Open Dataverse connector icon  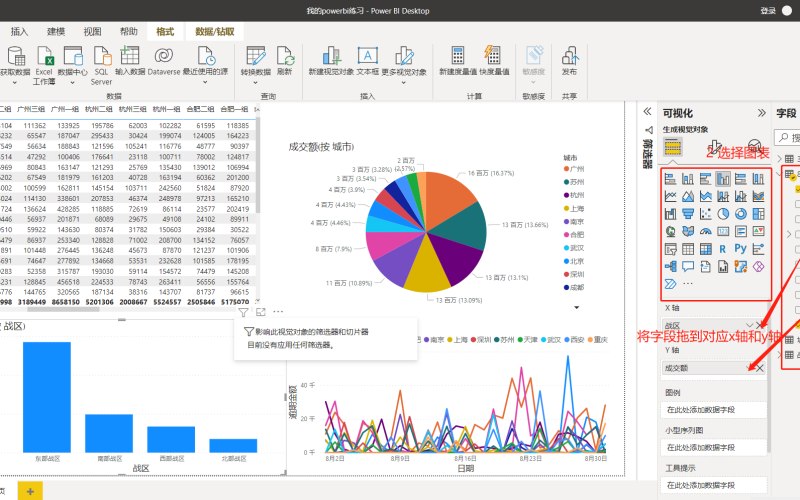click(x=163, y=56)
